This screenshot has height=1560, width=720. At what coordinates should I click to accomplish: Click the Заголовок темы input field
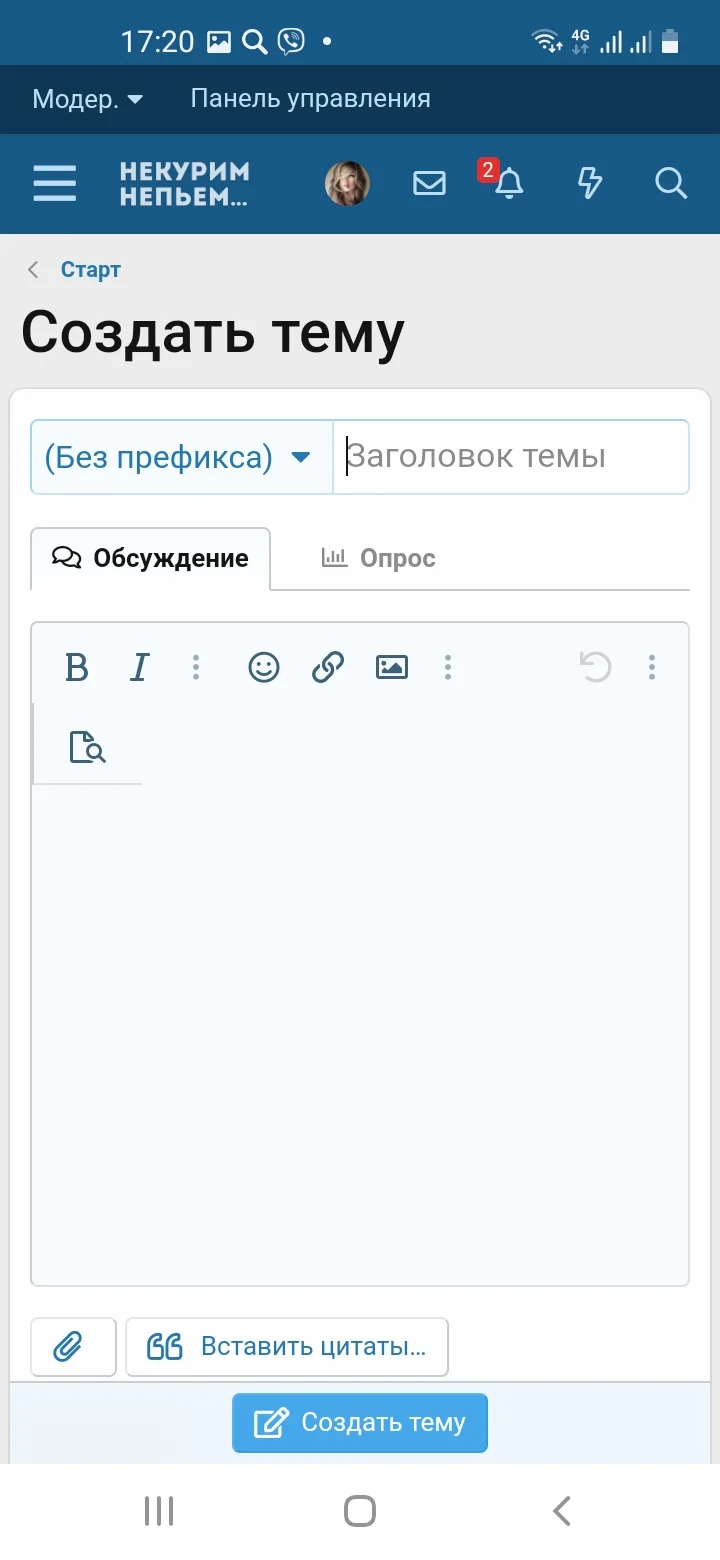click(510, 456)
